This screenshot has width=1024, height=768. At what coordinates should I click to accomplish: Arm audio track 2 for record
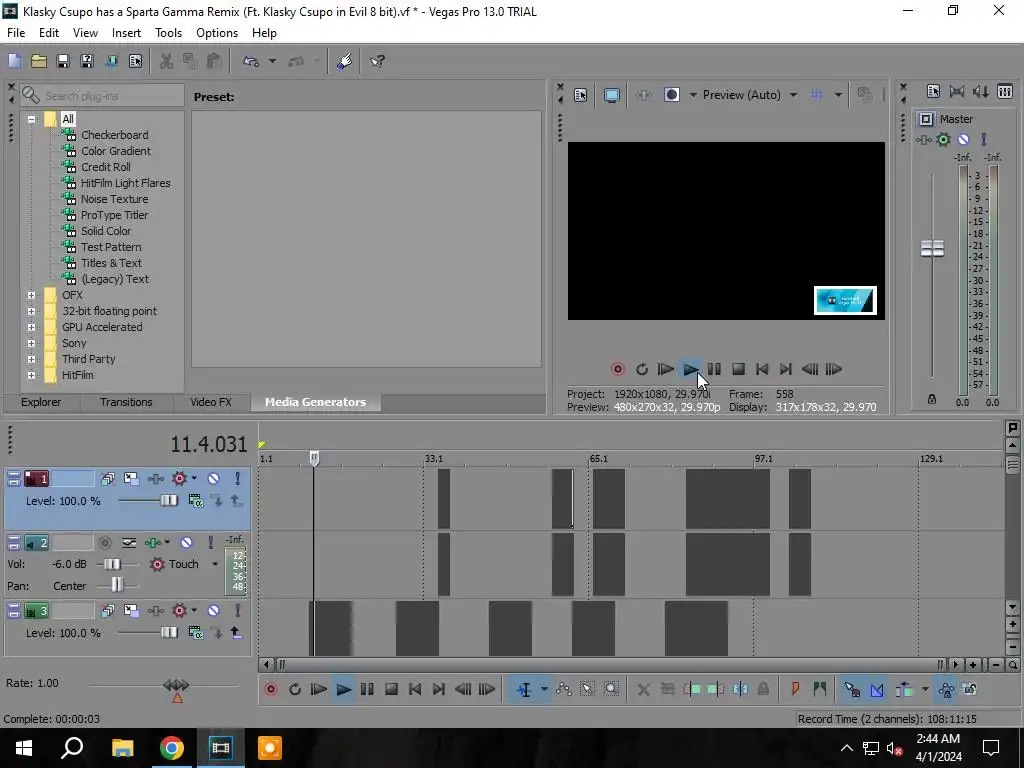pos(105,543)
